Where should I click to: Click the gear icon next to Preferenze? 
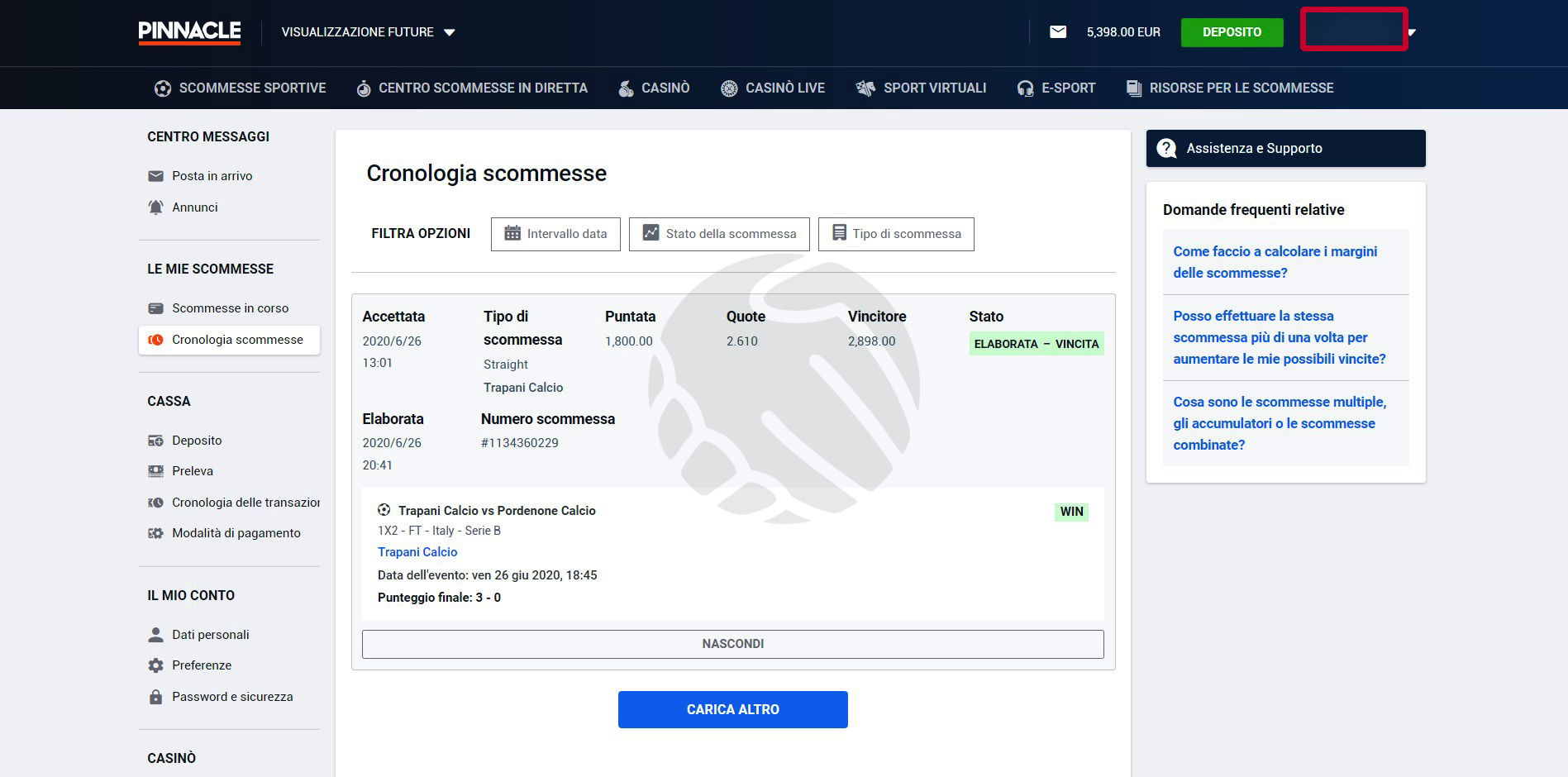[155, 665]
